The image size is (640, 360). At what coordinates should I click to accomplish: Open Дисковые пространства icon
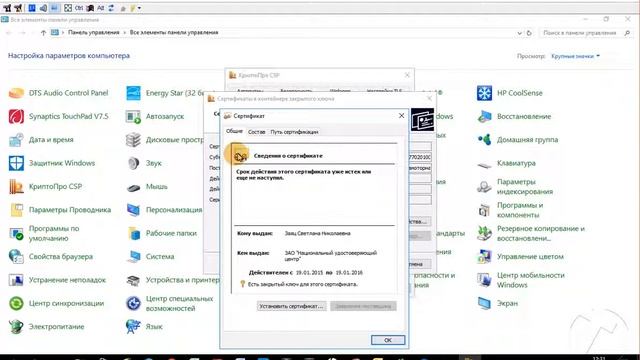point(133,140)
